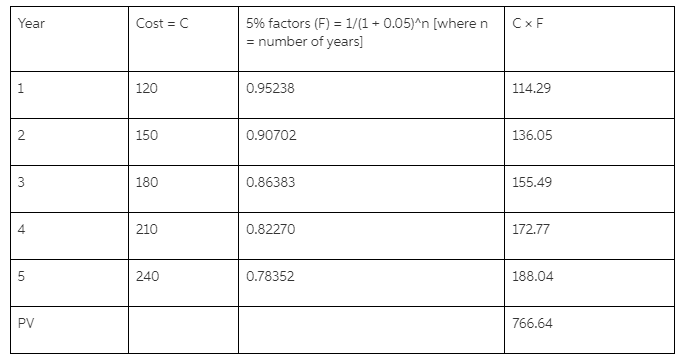The height and width of the screenshot is (364, 697).
Task: Click the cost value 240
Action: (x=147, y=276)
